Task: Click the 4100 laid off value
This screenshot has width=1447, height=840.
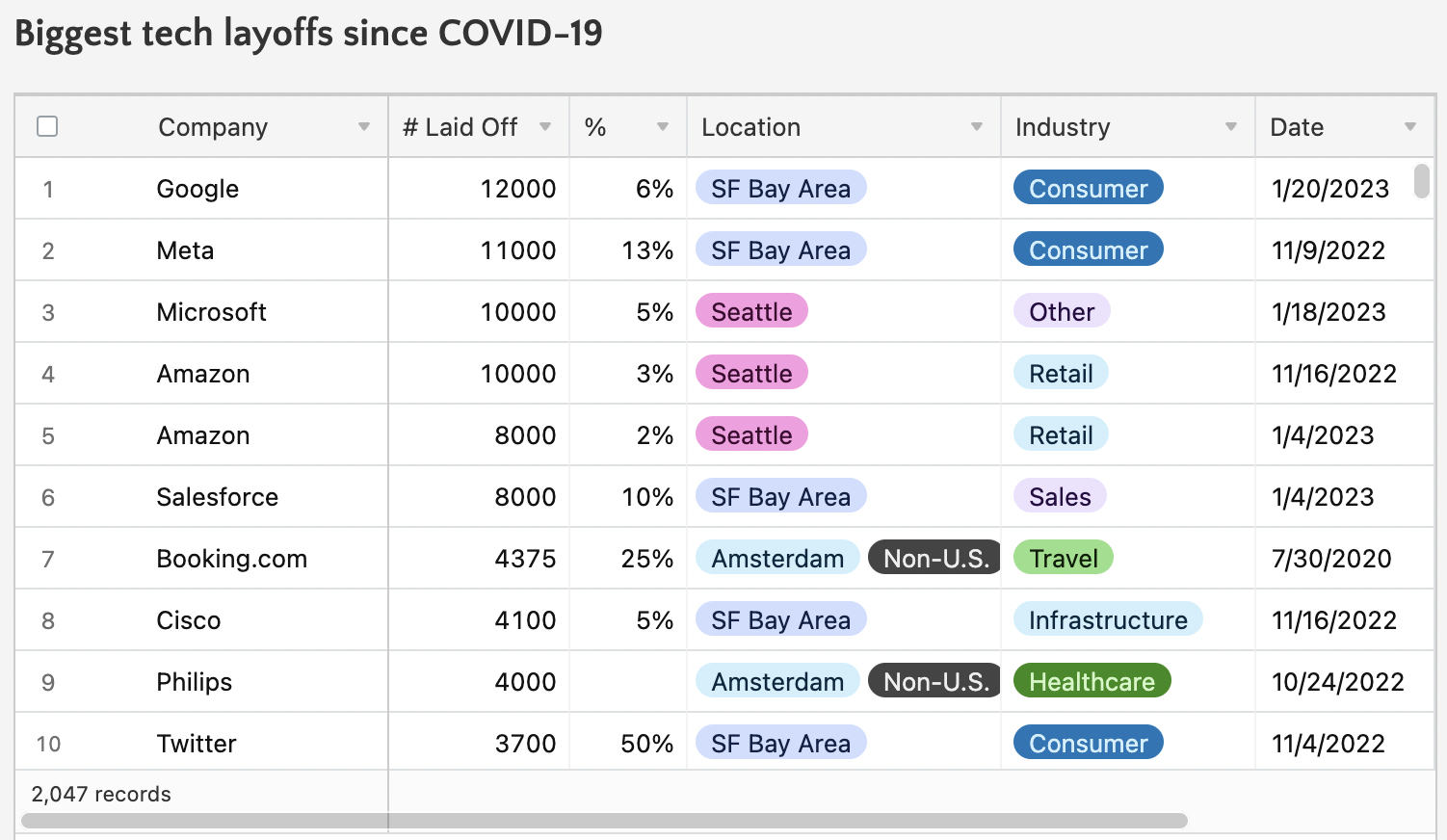Action: tap(525, 620)
